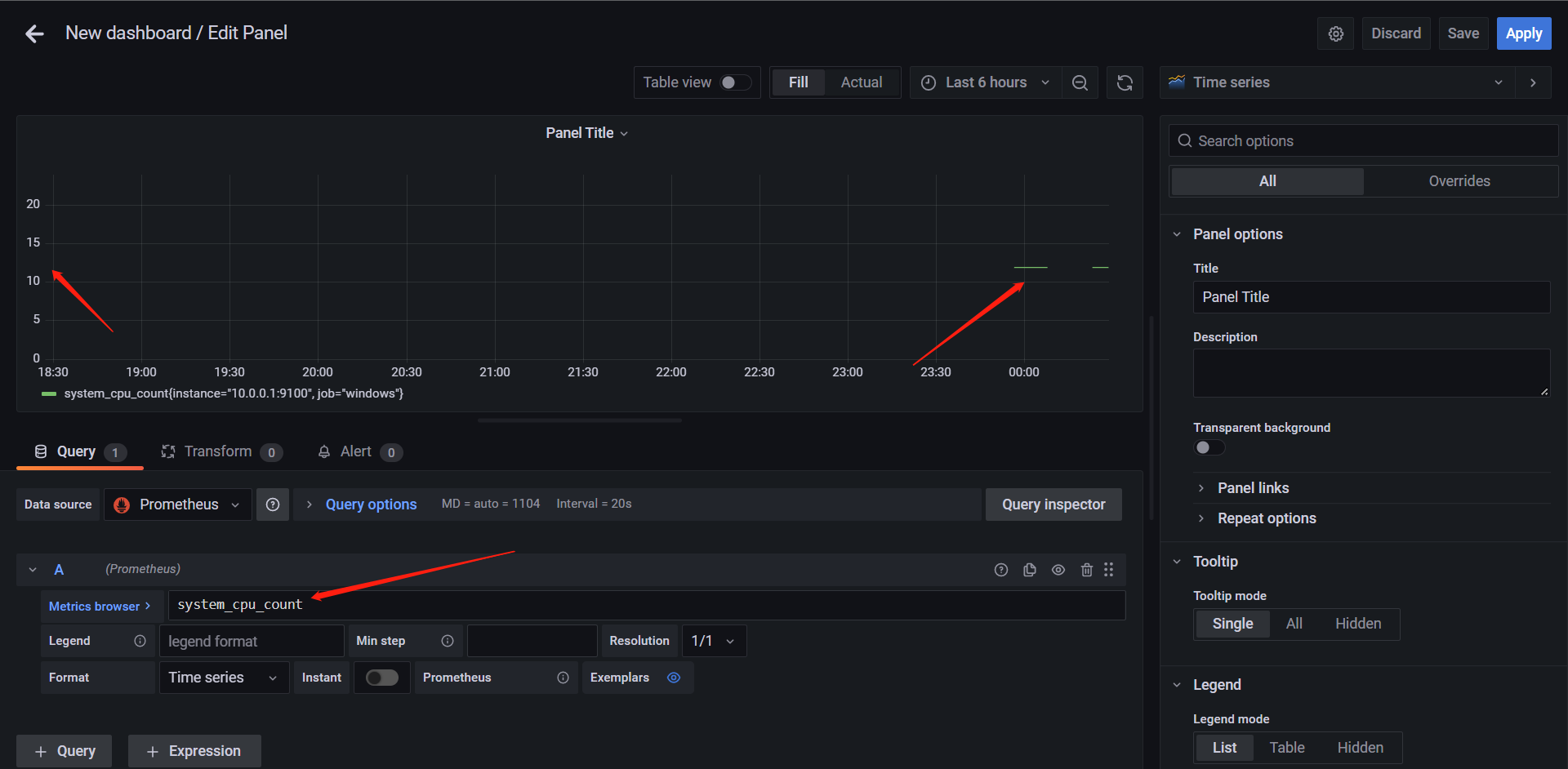
Task: Click the panel Title input field
Action: click(1371, 297)
